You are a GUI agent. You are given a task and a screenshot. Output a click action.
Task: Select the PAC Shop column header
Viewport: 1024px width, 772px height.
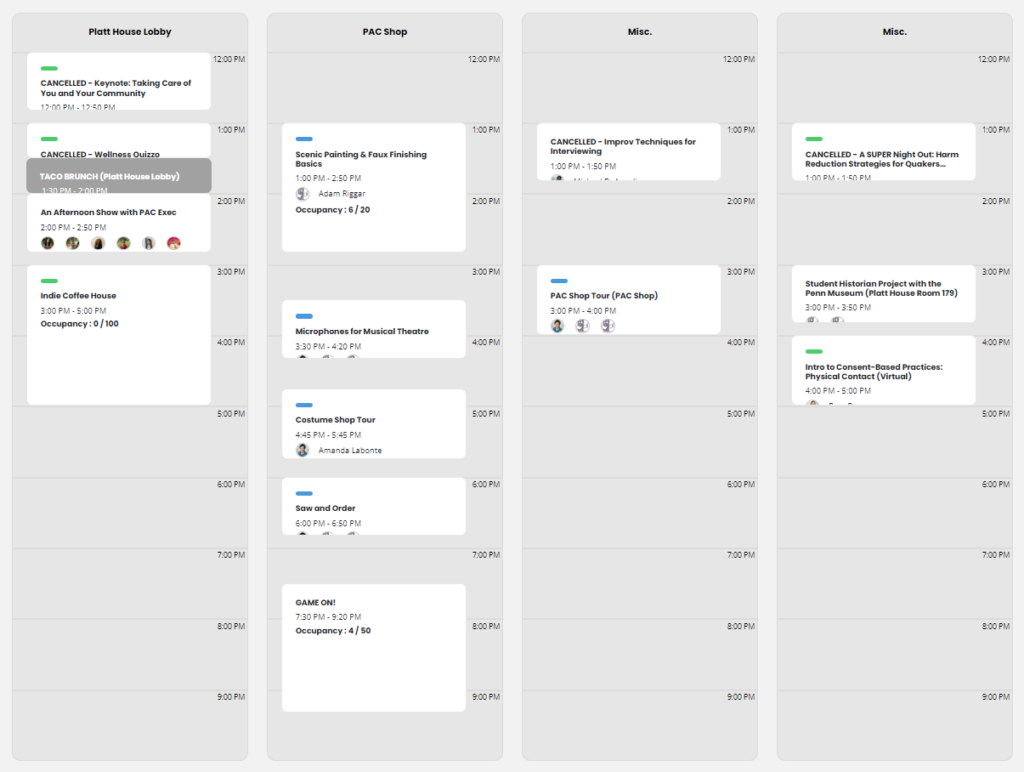[385, 31]
